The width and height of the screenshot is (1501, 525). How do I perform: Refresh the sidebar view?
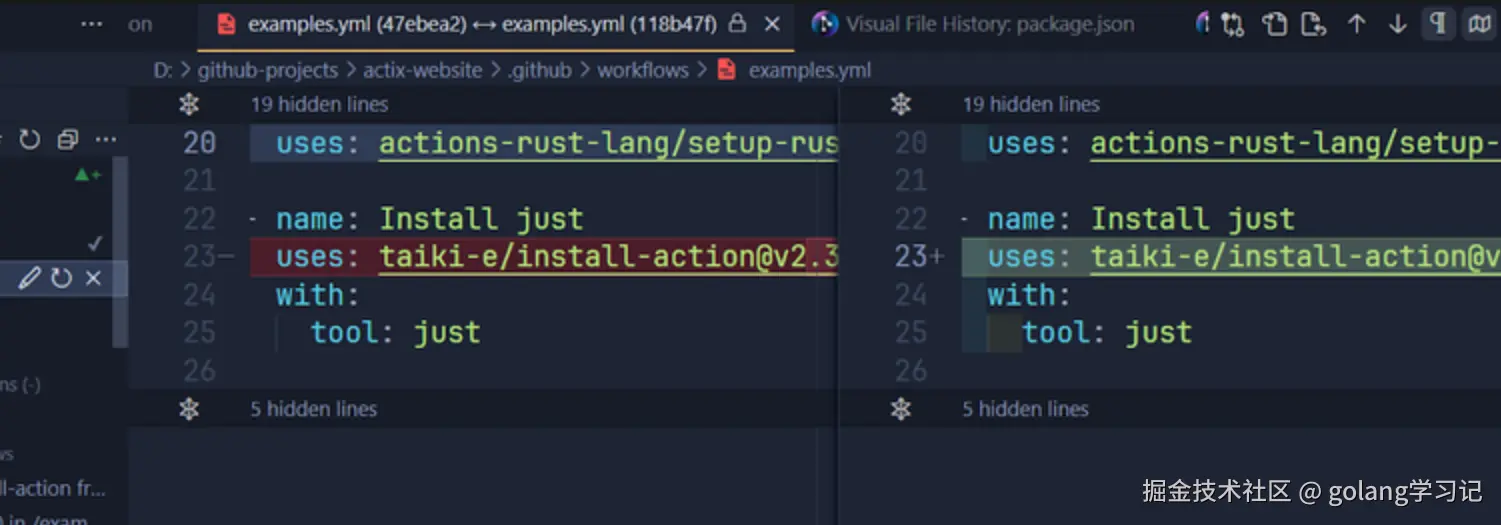click(30, 140)
